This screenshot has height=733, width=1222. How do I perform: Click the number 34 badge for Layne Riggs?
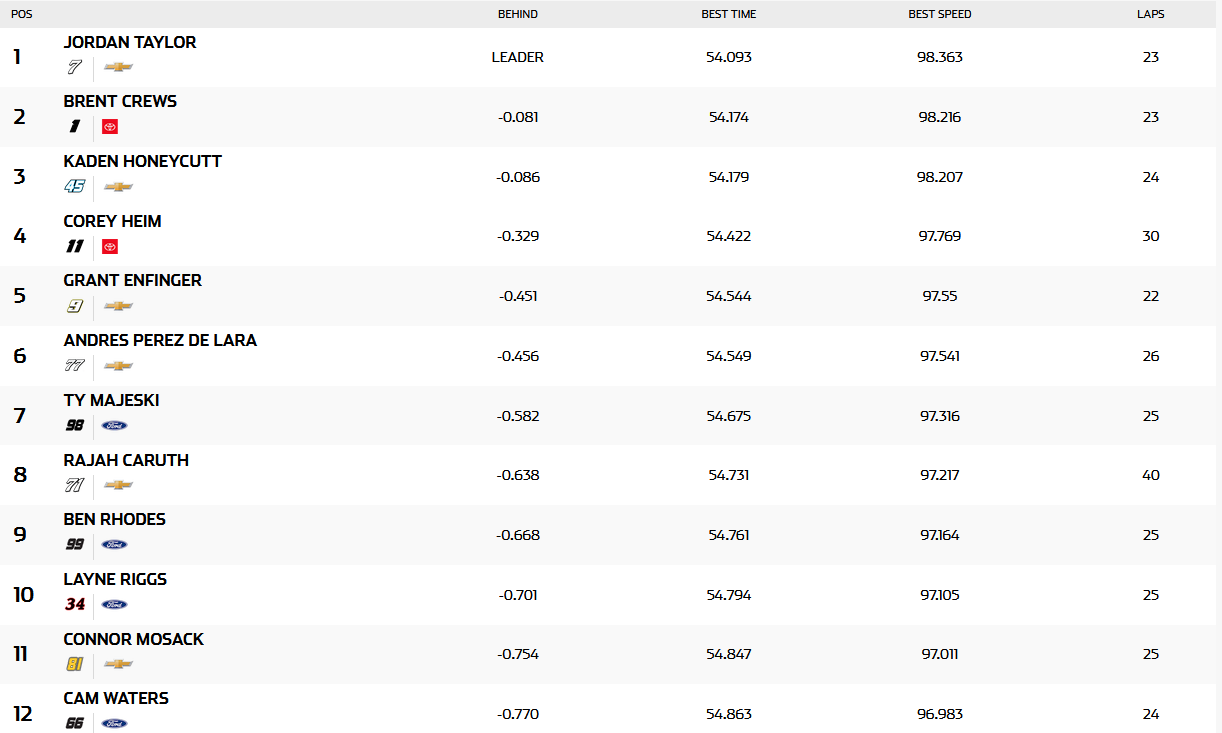[x=75, y=604]
